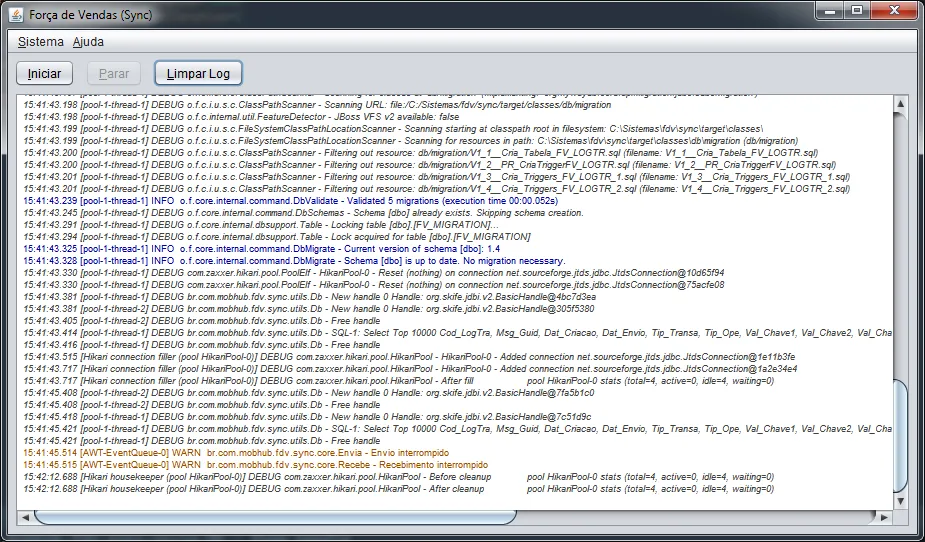Click the horizontal scrollbar right arrow
This screenshot has height=542, width=925.
click(x=884, y=517)
